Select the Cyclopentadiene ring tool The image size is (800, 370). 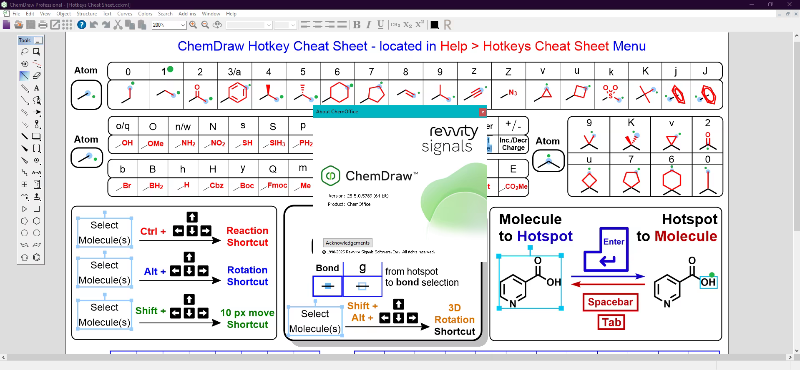pyautogui.click(x=24, y=257)
